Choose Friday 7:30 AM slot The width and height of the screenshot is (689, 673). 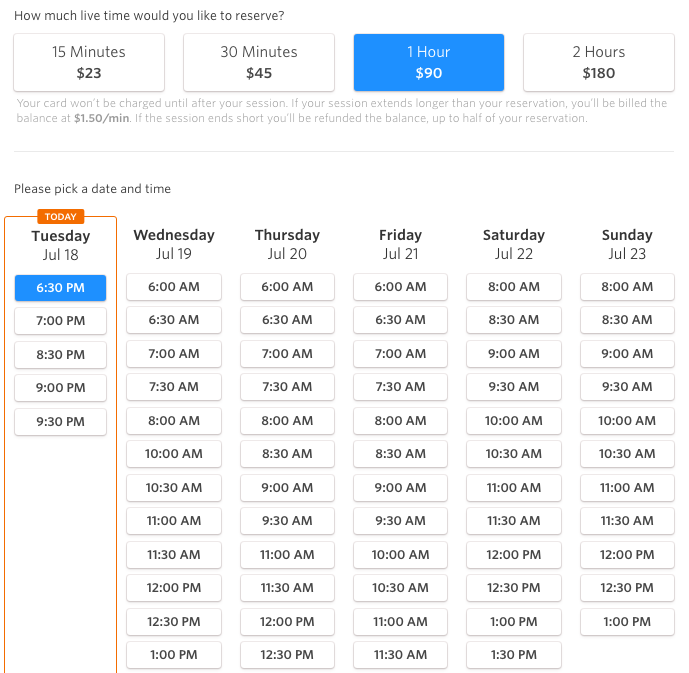tap(400, 387)
